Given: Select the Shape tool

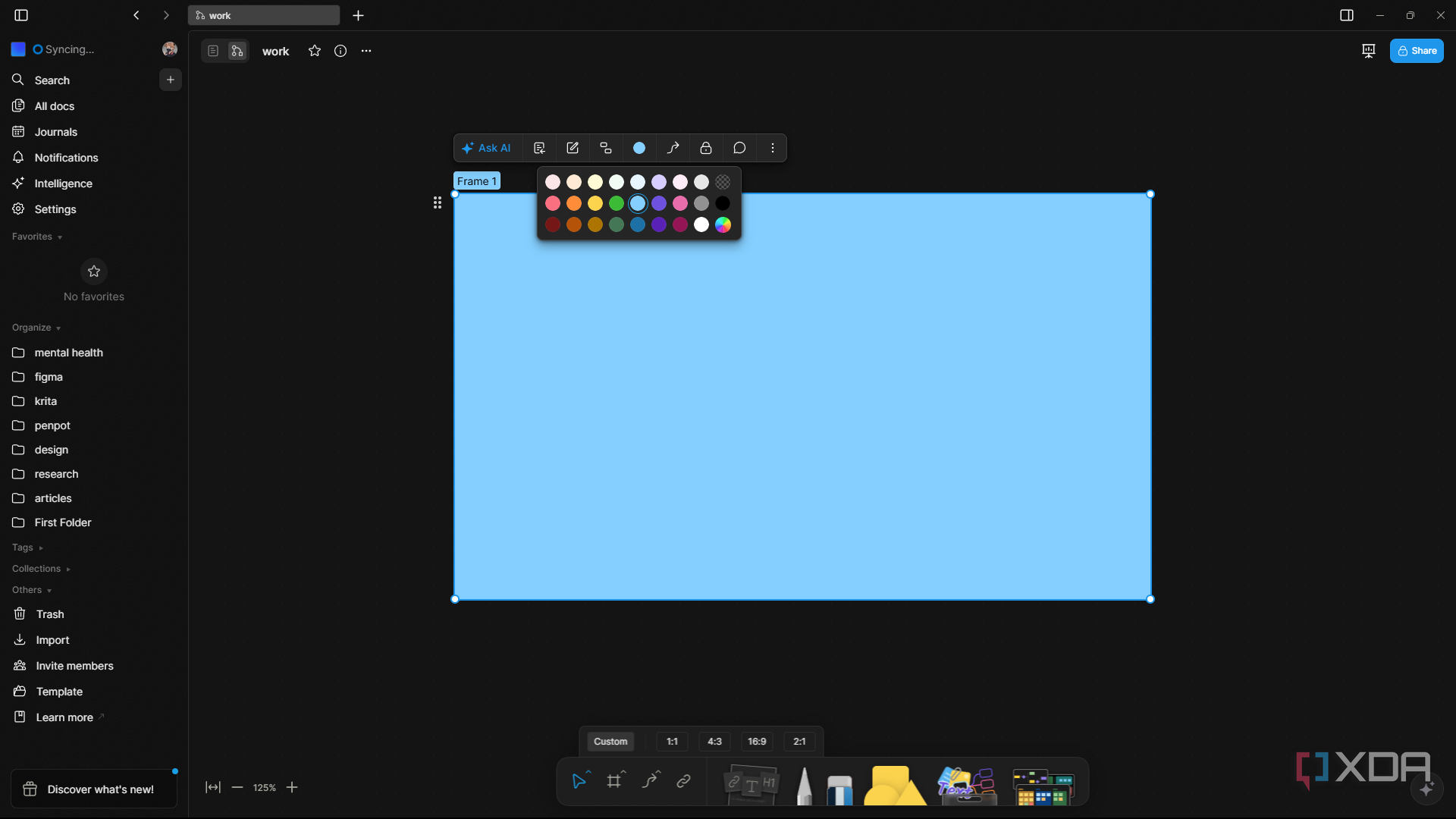Looking at the screenshot, I should (895, 786).
